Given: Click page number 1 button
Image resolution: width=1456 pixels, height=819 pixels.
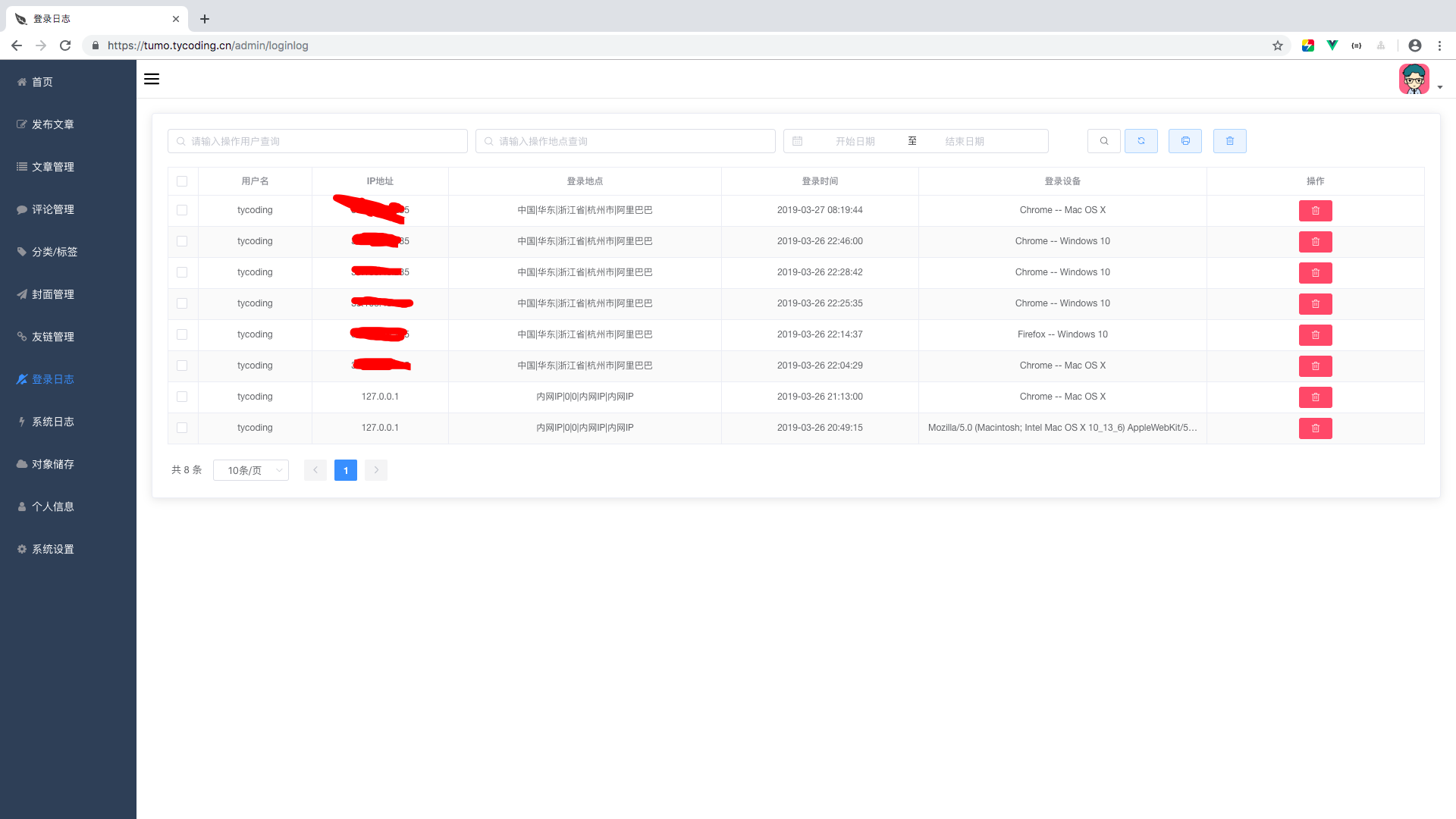Looking at the screenshot, I should 346,470.
